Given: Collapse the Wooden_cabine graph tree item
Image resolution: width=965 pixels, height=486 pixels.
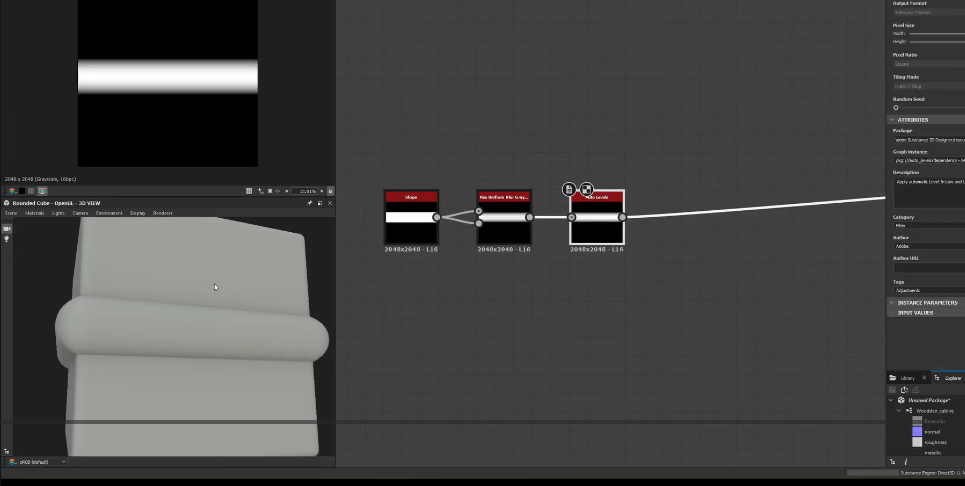Looking at the screenshot, I should click(x=899, y=410).
